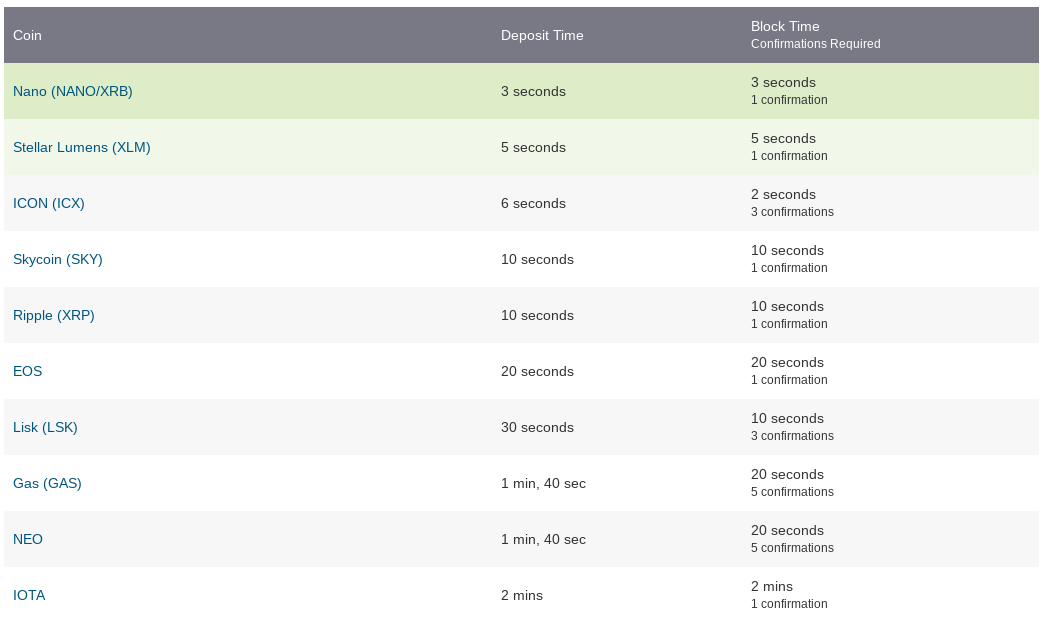Select ICON's deposit time "6 seconds"

click(533, 203)
